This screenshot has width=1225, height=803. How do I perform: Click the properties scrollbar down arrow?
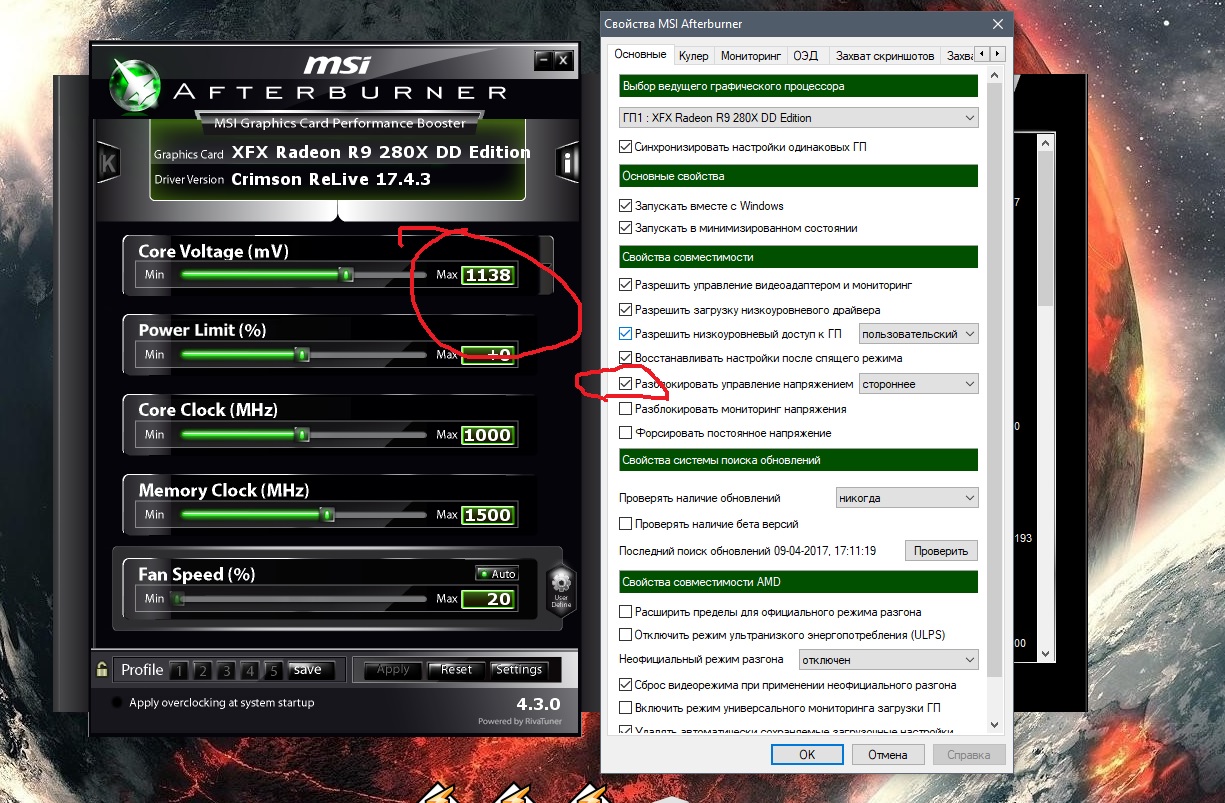pos(993,725)
